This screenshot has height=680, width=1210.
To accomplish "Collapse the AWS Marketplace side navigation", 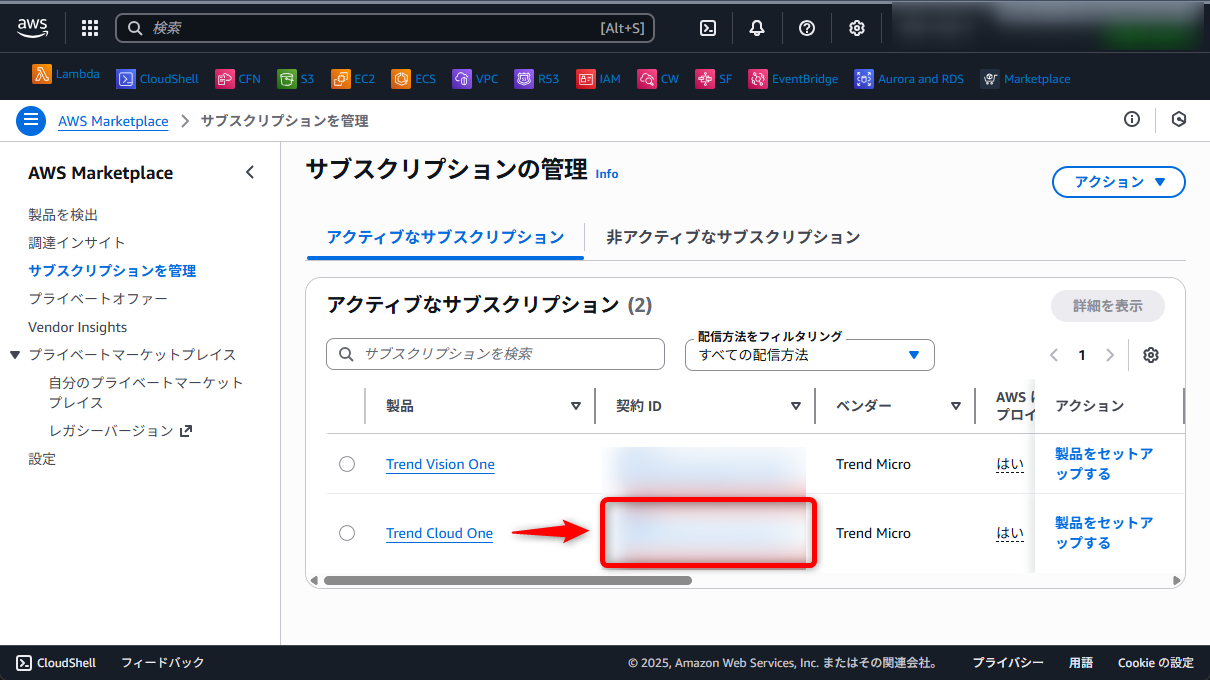I will [250, 173].
